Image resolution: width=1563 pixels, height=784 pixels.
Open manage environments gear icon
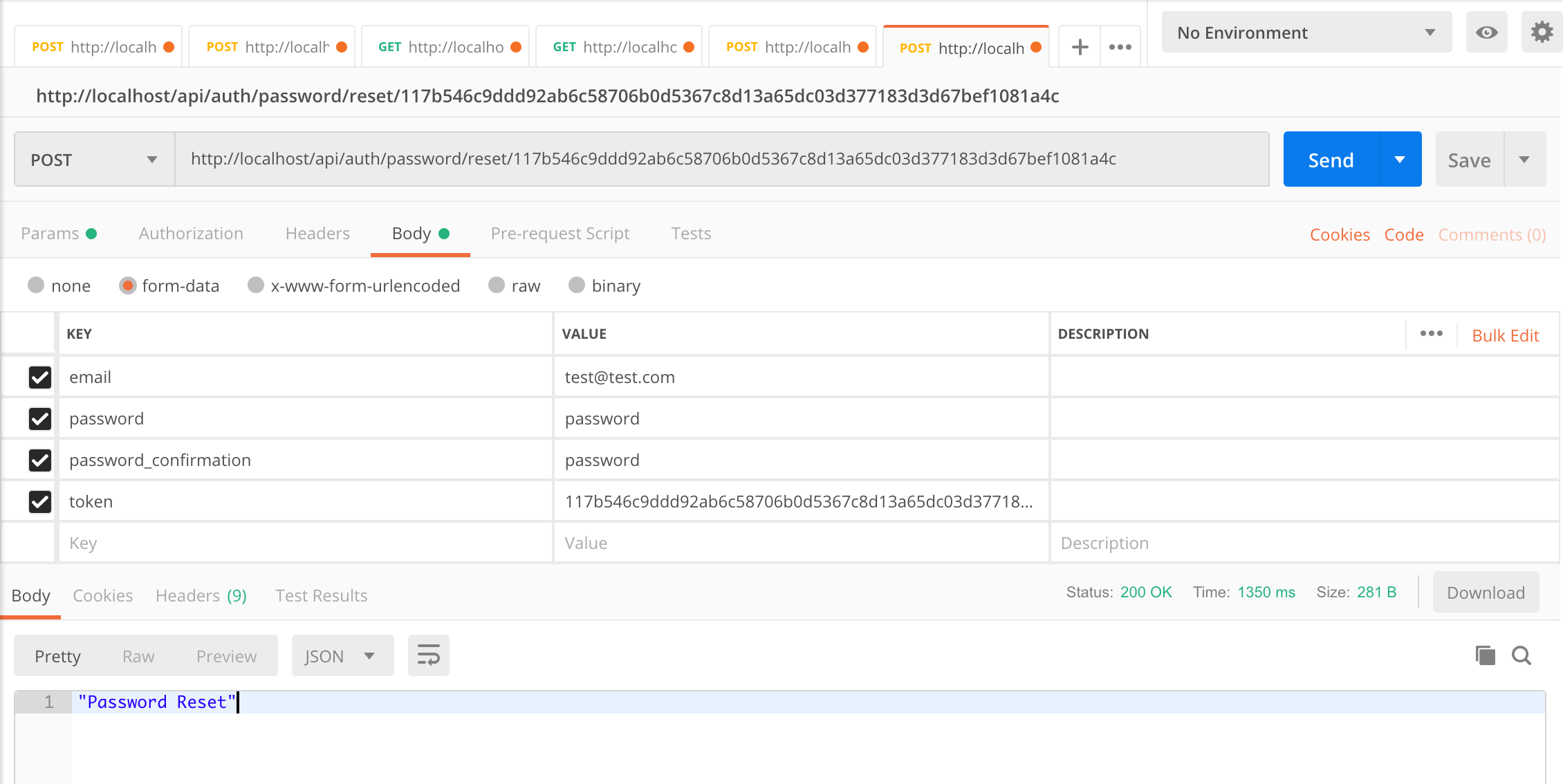point(1542,32)
